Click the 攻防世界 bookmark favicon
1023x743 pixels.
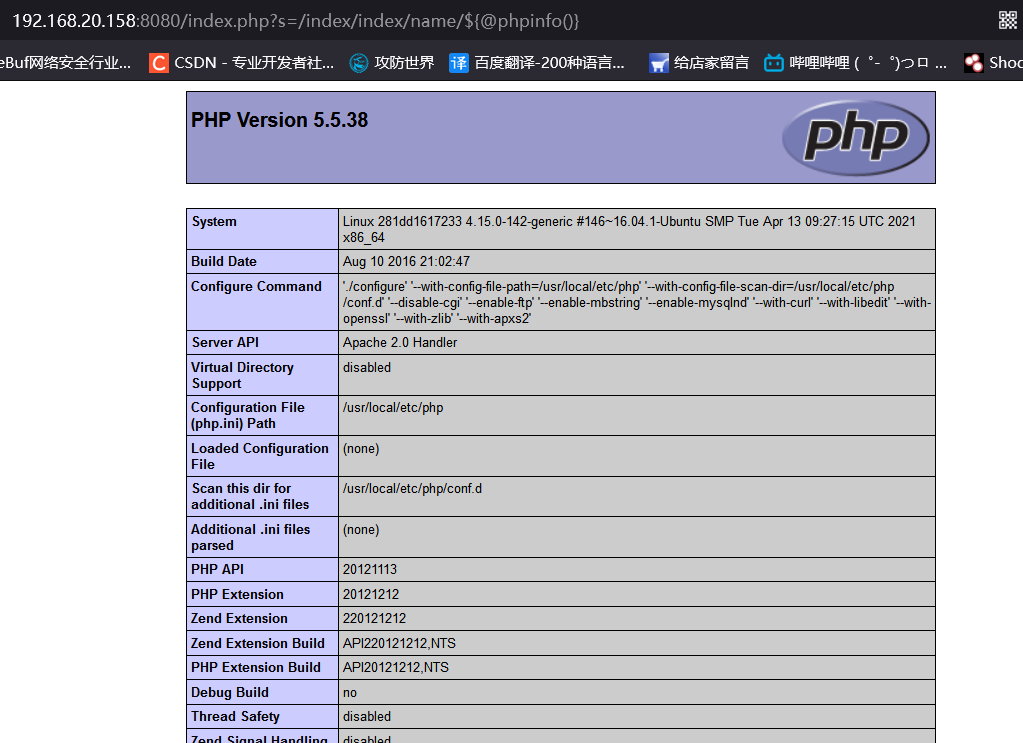pyautogui.click(x=359, y=63)
